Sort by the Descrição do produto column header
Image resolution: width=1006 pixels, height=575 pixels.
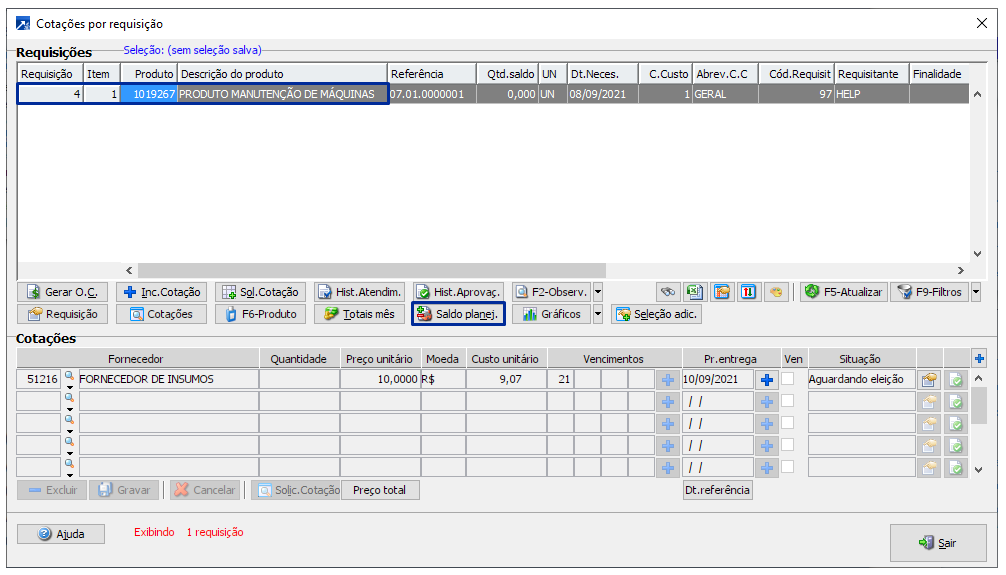click(x=283, y=74)
